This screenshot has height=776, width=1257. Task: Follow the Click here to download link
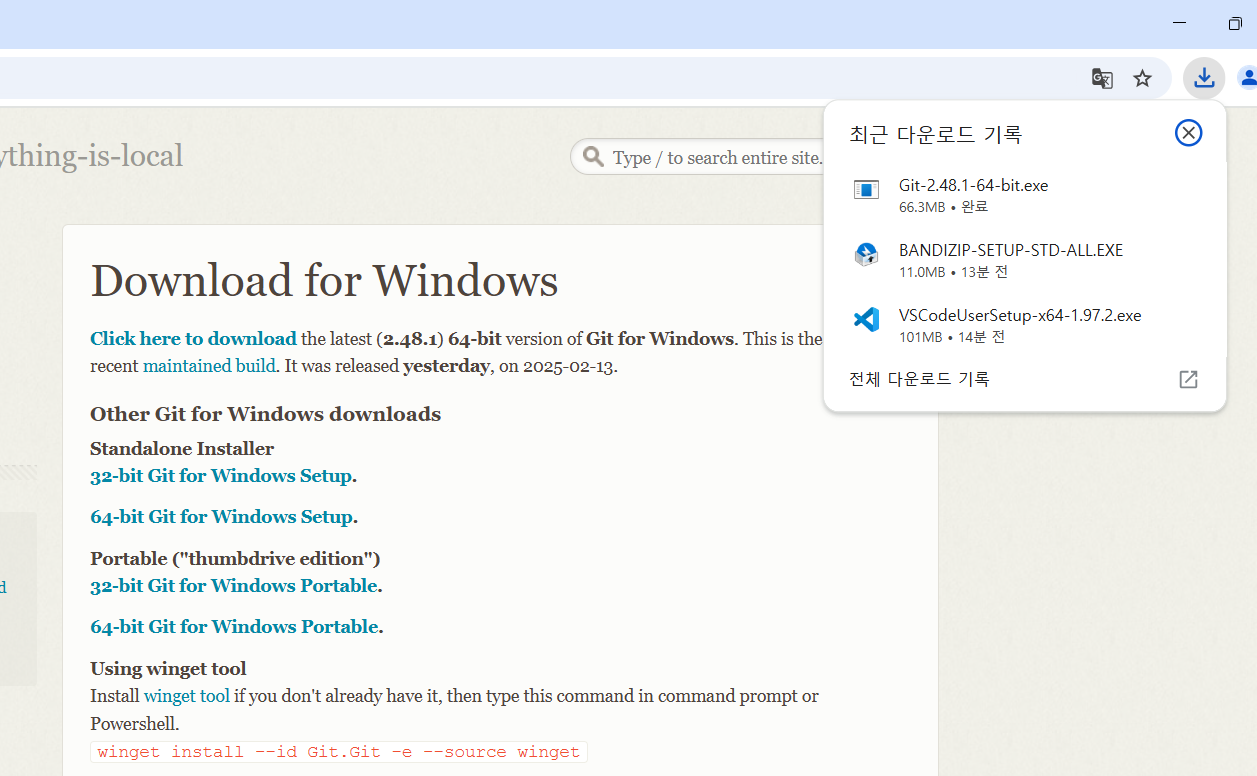(x=193, y=339)
